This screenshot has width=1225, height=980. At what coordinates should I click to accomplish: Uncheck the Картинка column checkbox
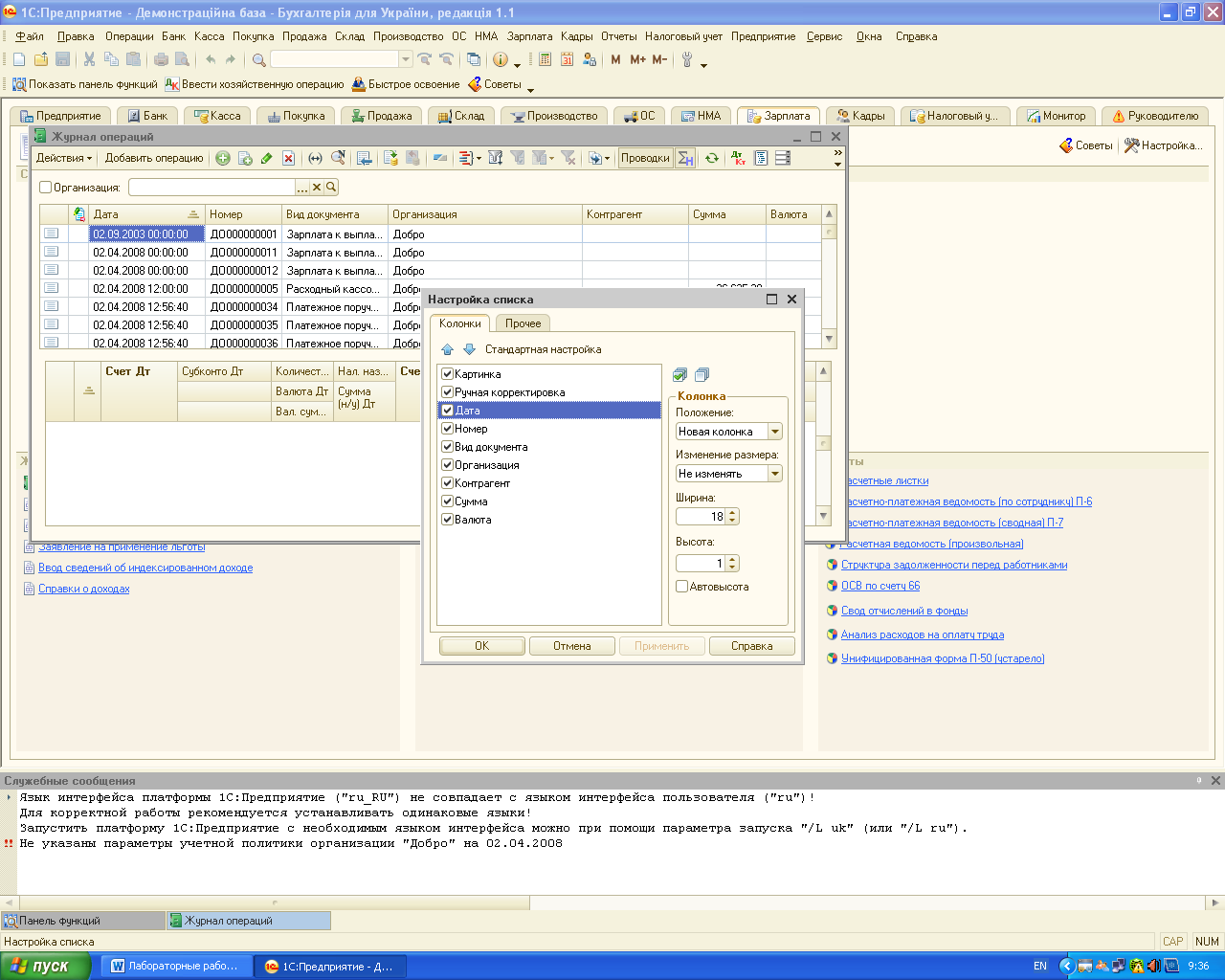tap(447, 374)
